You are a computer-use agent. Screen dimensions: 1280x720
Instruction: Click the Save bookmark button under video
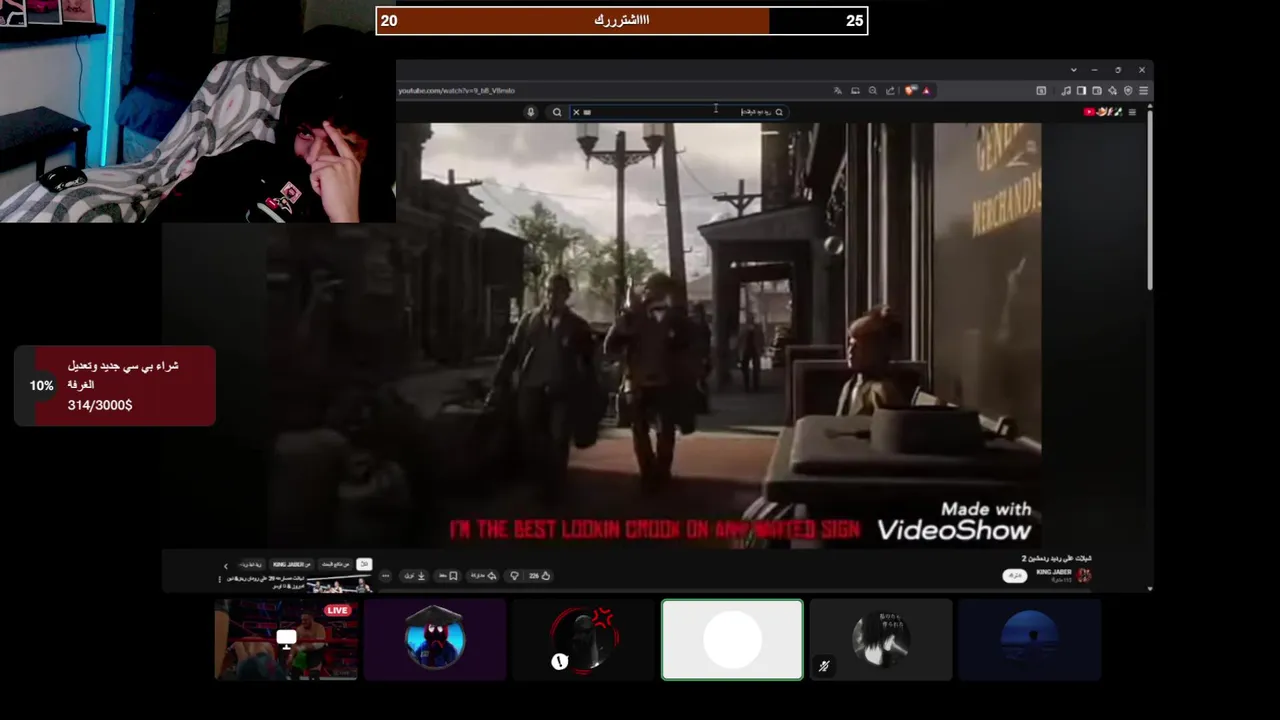click(x=448, y=576)
